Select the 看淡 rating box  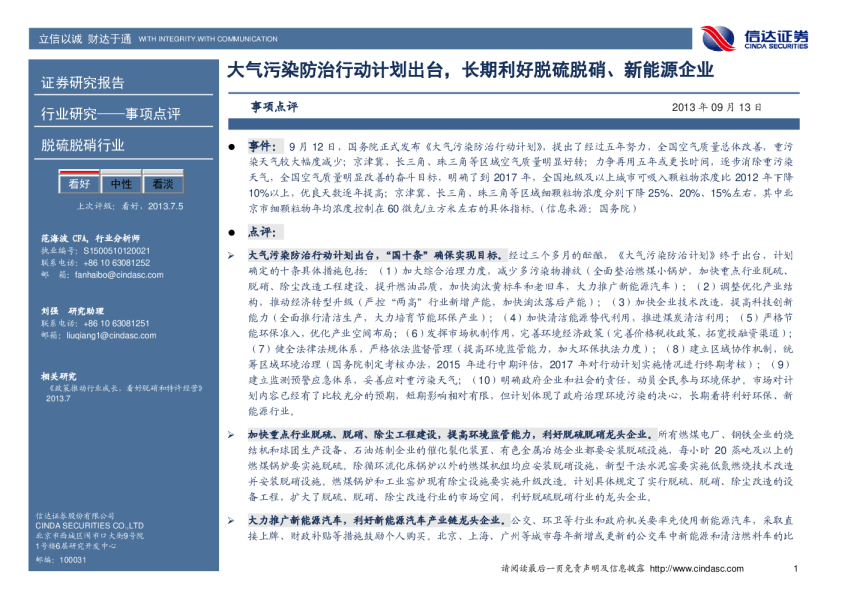pyautogui.click(x=162, y=184)
